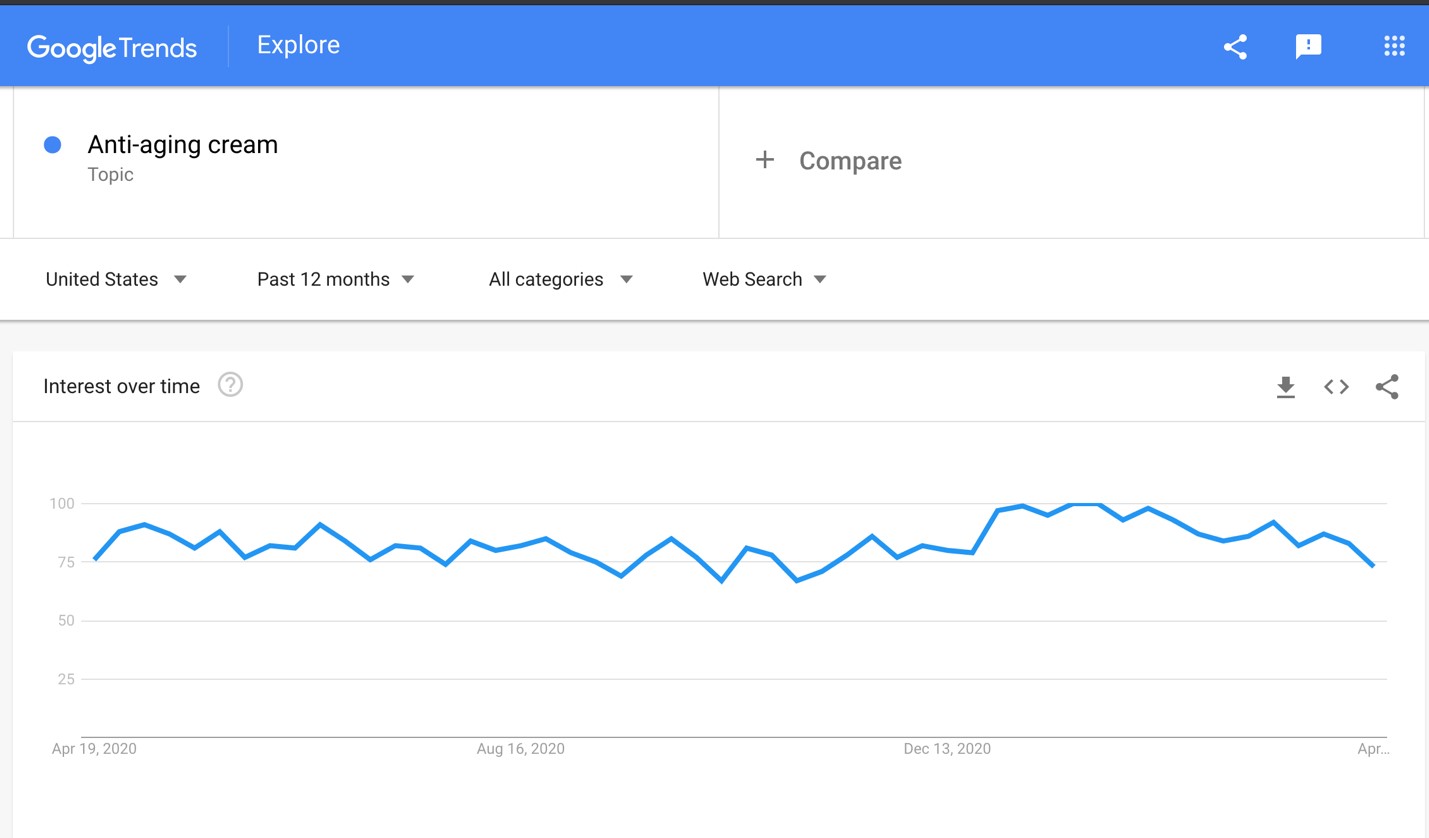Viewport: 1429px width, 838px height.
Task: Open the United States region dropdown
Action: coord(116,279)
